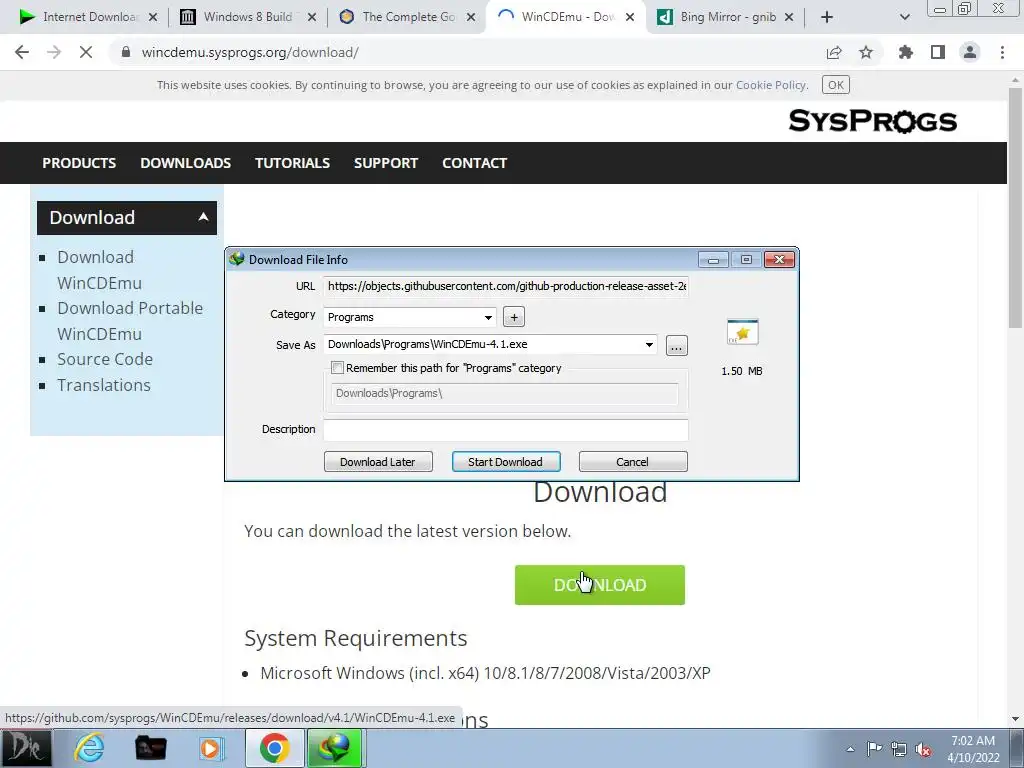Click the network tray icon
1024x768 pixels.
point(899,749)
